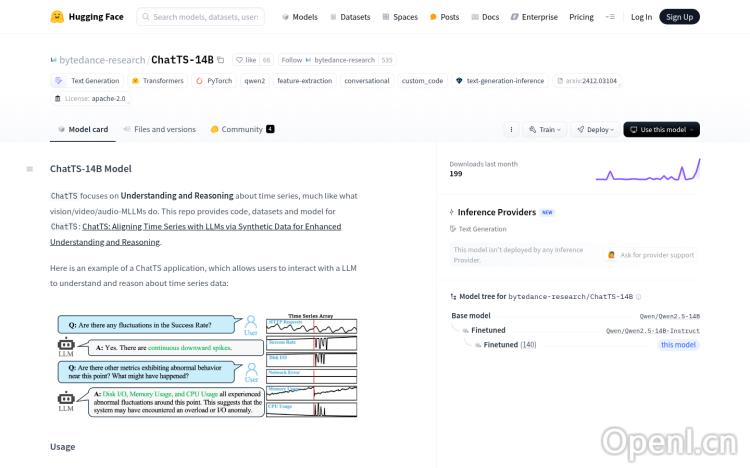Open the Community tab

click(x=241, y=129)
